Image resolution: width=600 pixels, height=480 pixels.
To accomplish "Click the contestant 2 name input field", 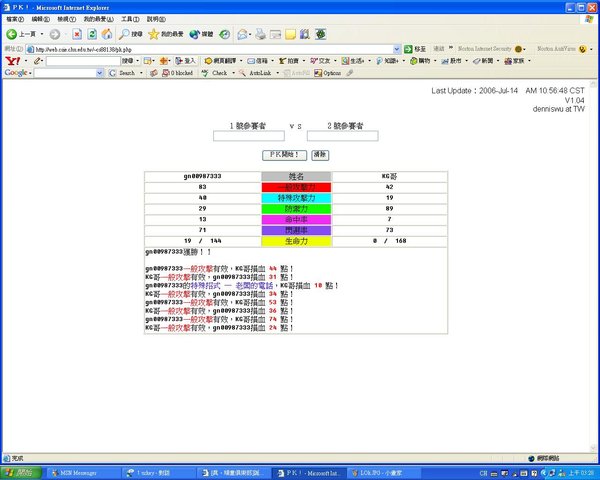I will click(x=342, y=136).
